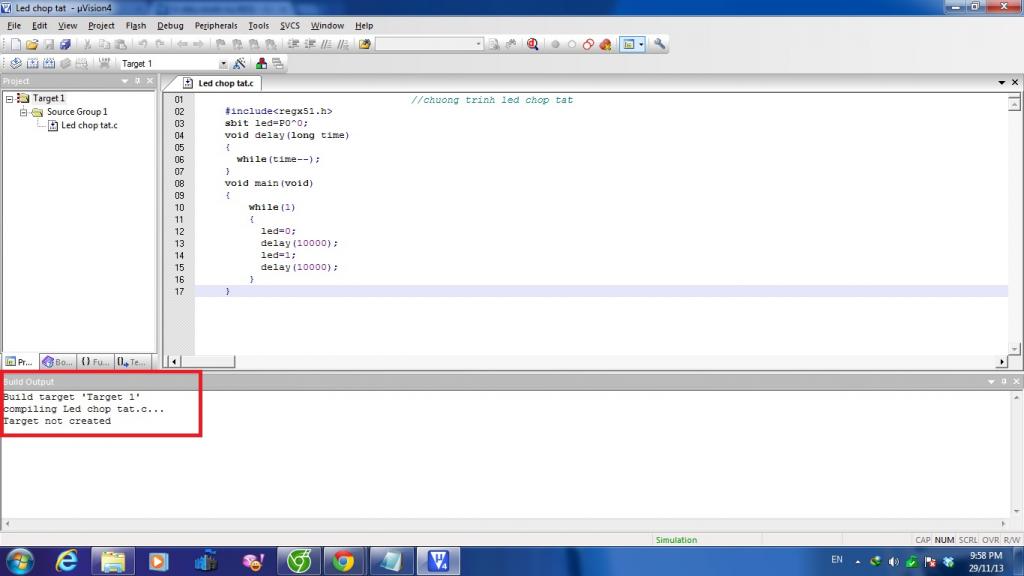Image resolution: width=1024 pixels, height=576 pixels.
Task: Collapse the Source Group 1 node
Action: pyautogui.click(x=23, y=112)
